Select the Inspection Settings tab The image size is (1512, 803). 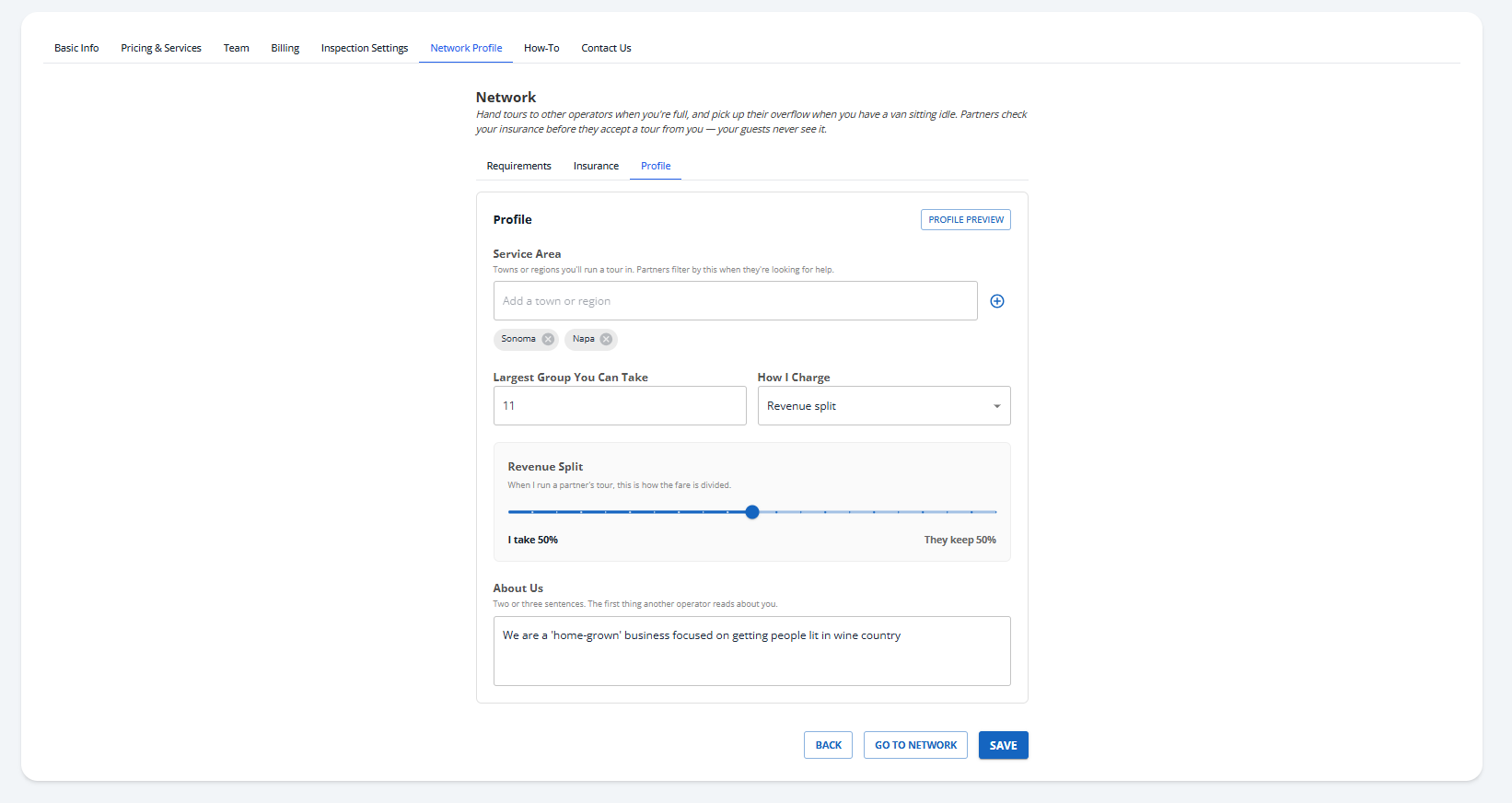(365, 48)
